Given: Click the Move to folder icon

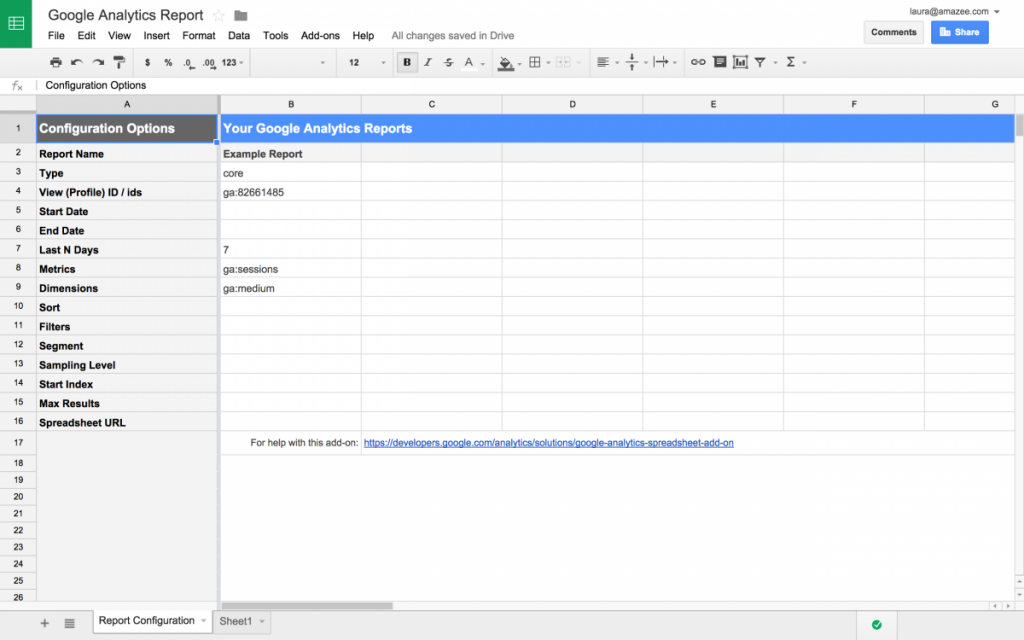Looking at the screenshot, I should (240, 15).
